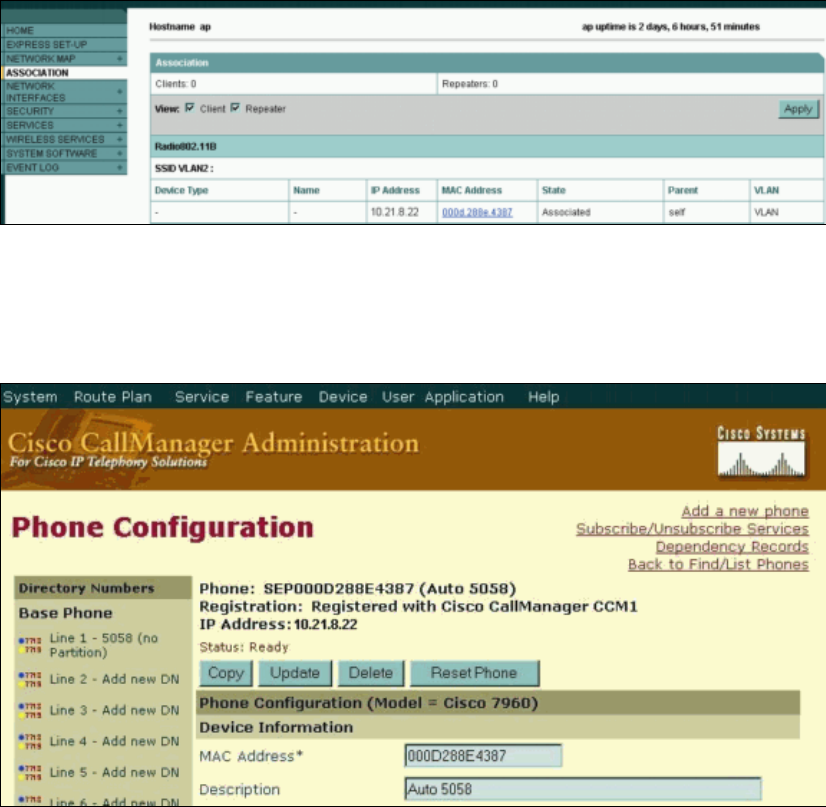Open EXPRESS SET-UP in the sidebar
The image size is (826, 807).
pyautogui.click(x=46, y=45)
